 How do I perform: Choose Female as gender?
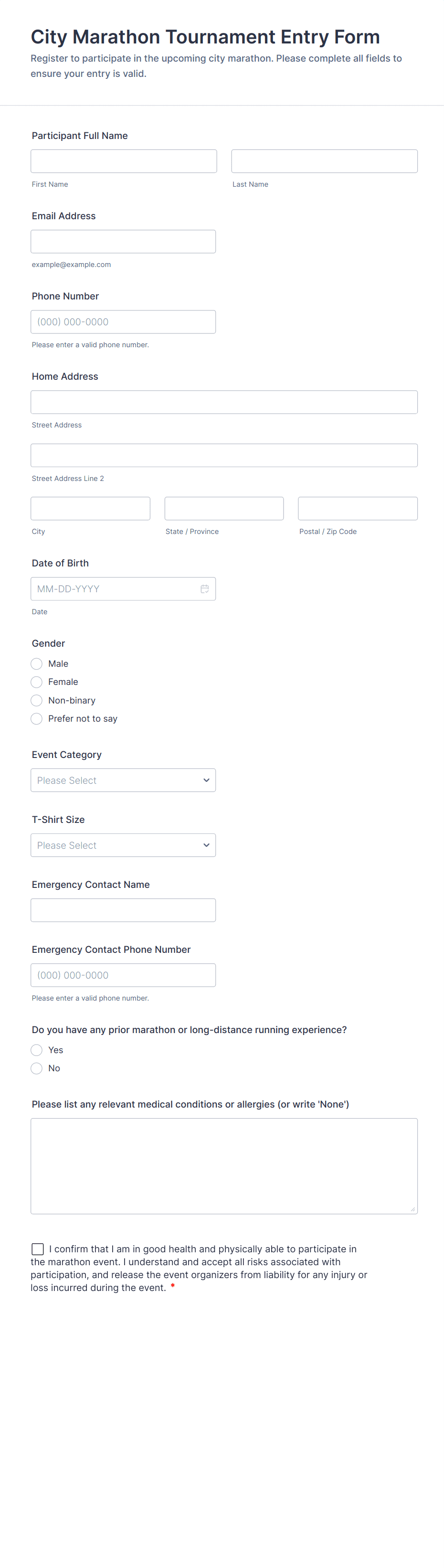click(37, 682)
